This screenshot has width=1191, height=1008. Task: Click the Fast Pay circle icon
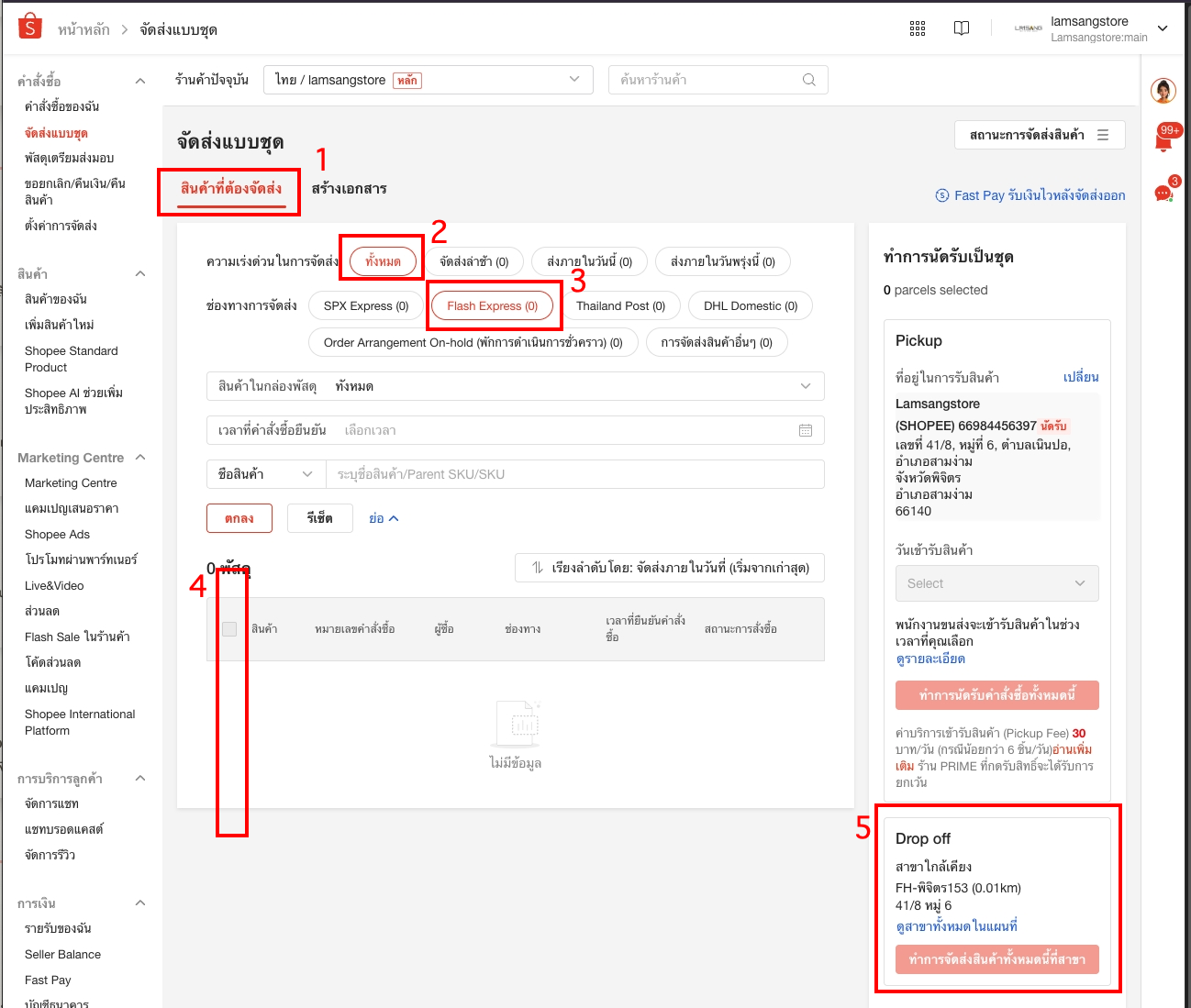click(x=941, y=195)
